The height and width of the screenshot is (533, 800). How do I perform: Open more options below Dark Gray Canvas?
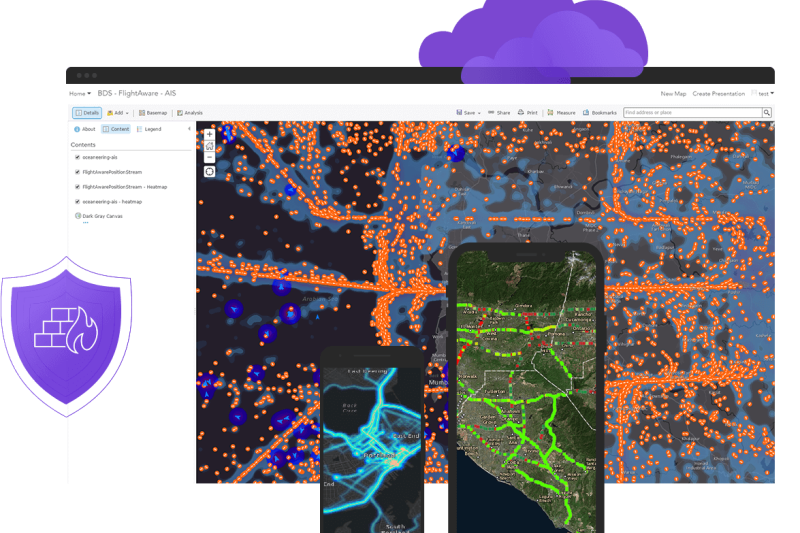click(86, 223)
